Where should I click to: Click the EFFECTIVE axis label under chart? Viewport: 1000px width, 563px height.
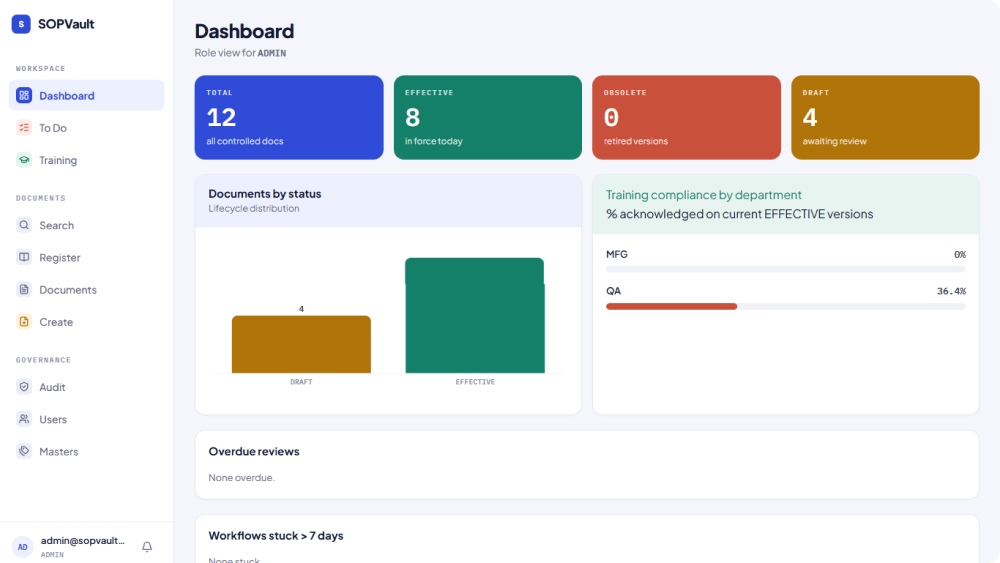click(x=475, y=382)
